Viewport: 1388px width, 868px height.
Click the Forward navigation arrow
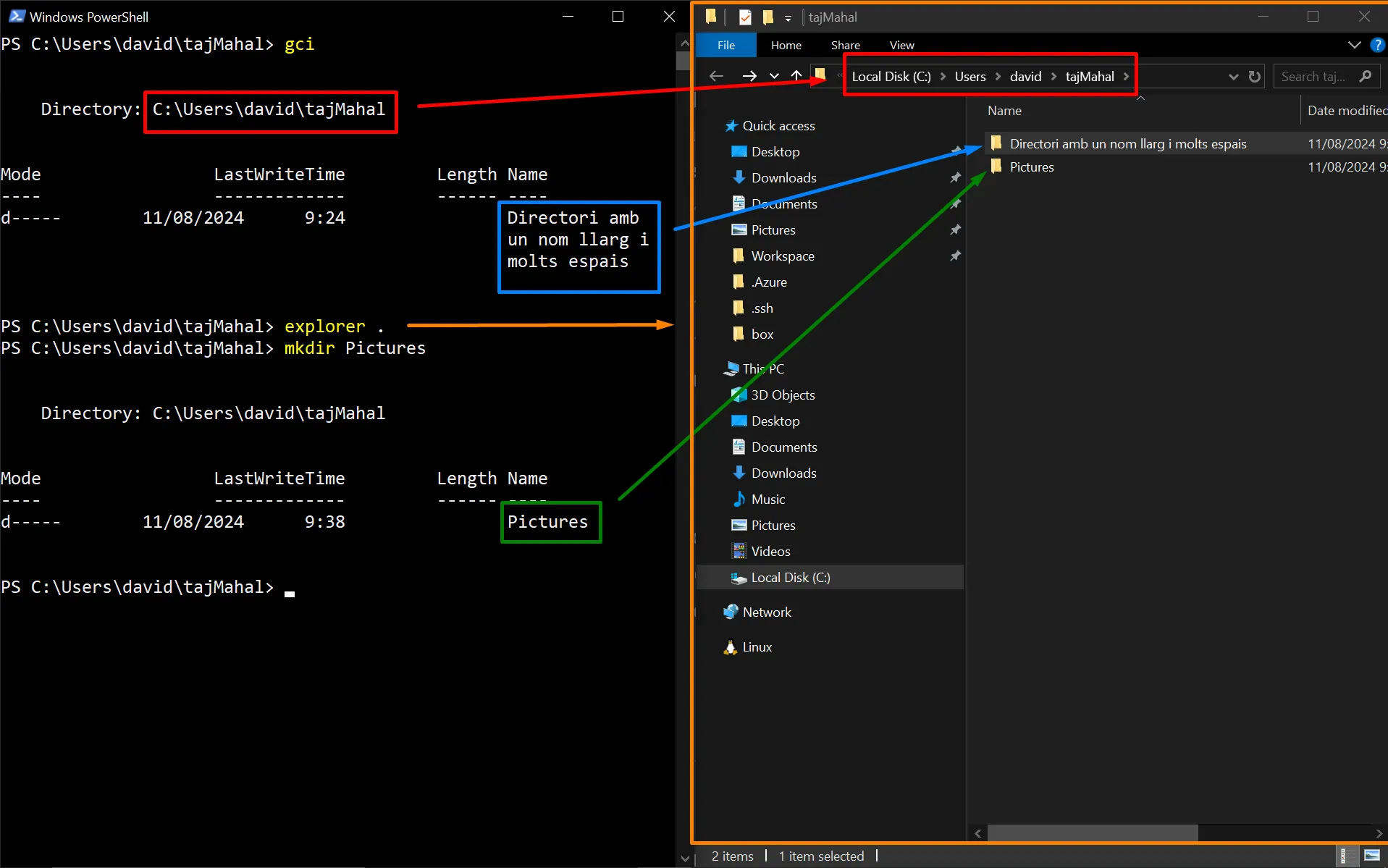[x=749, y=76]
